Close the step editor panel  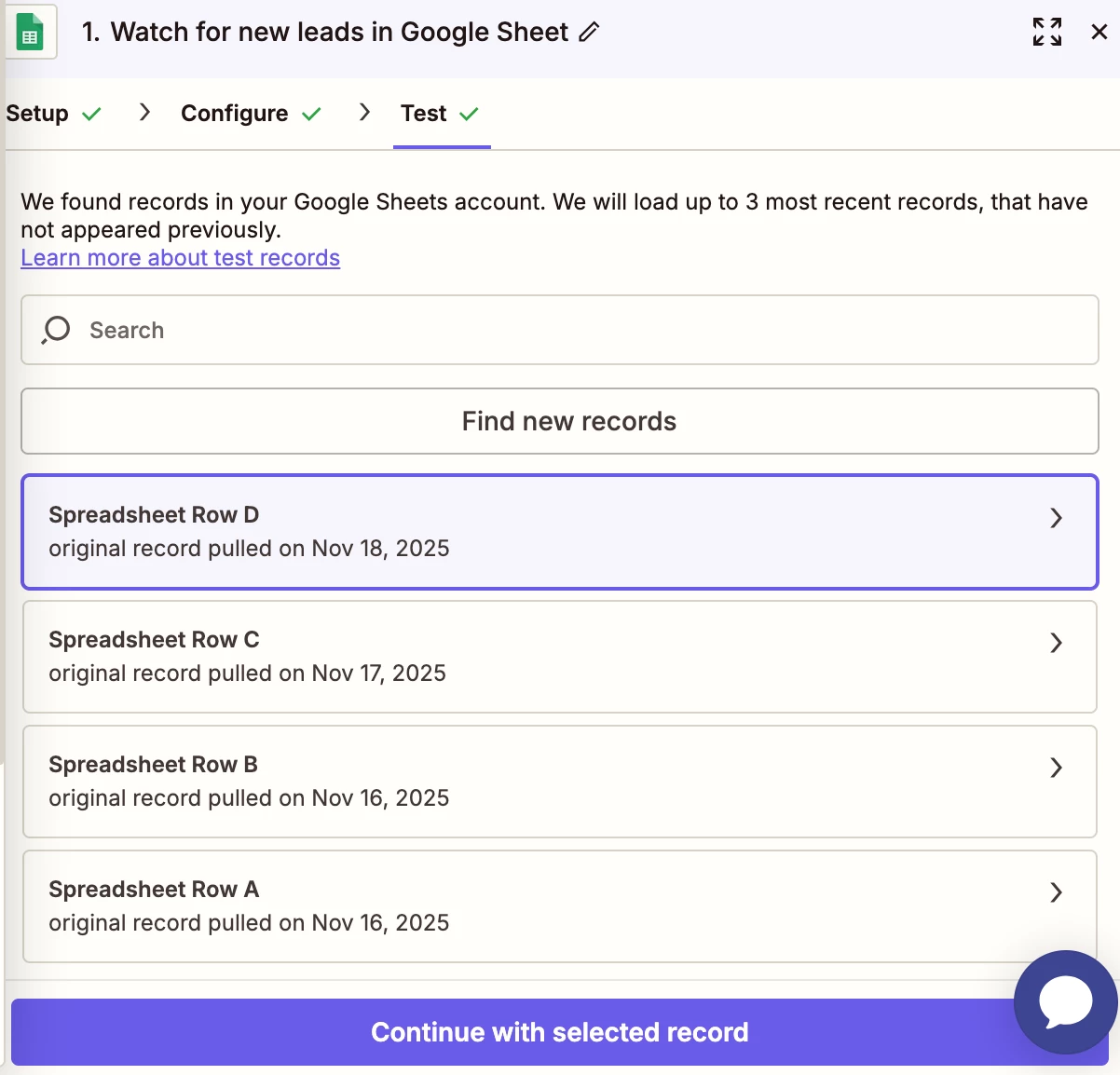[x=1100, y=32]
